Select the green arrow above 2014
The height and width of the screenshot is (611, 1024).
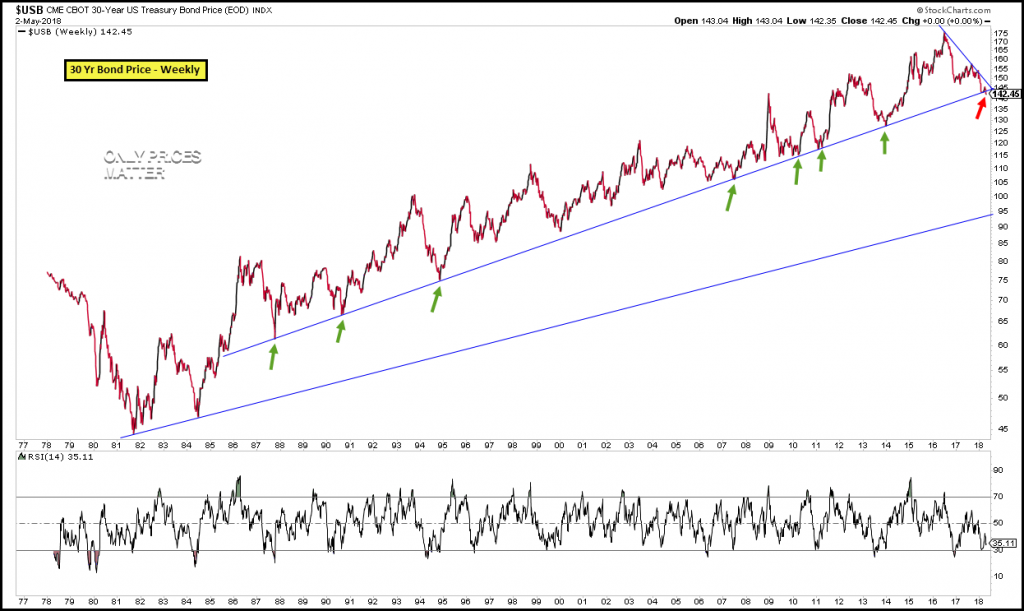point(884,143)
